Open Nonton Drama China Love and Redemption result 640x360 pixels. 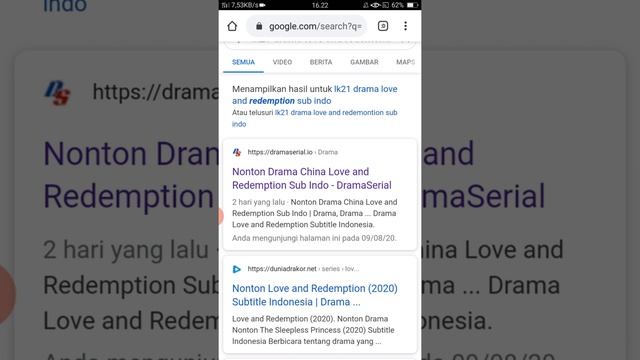click(x=312, y=178)
